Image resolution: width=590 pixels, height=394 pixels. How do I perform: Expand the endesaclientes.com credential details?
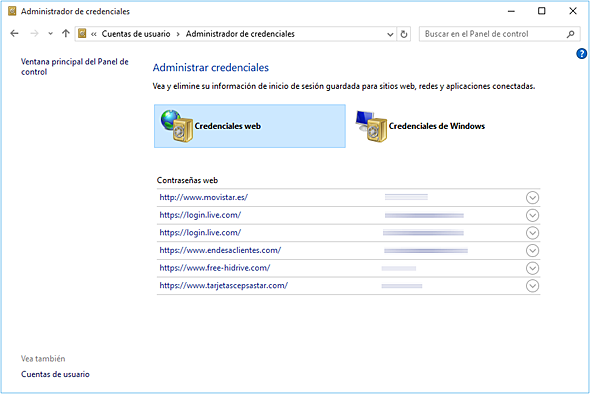pos(532,251)
